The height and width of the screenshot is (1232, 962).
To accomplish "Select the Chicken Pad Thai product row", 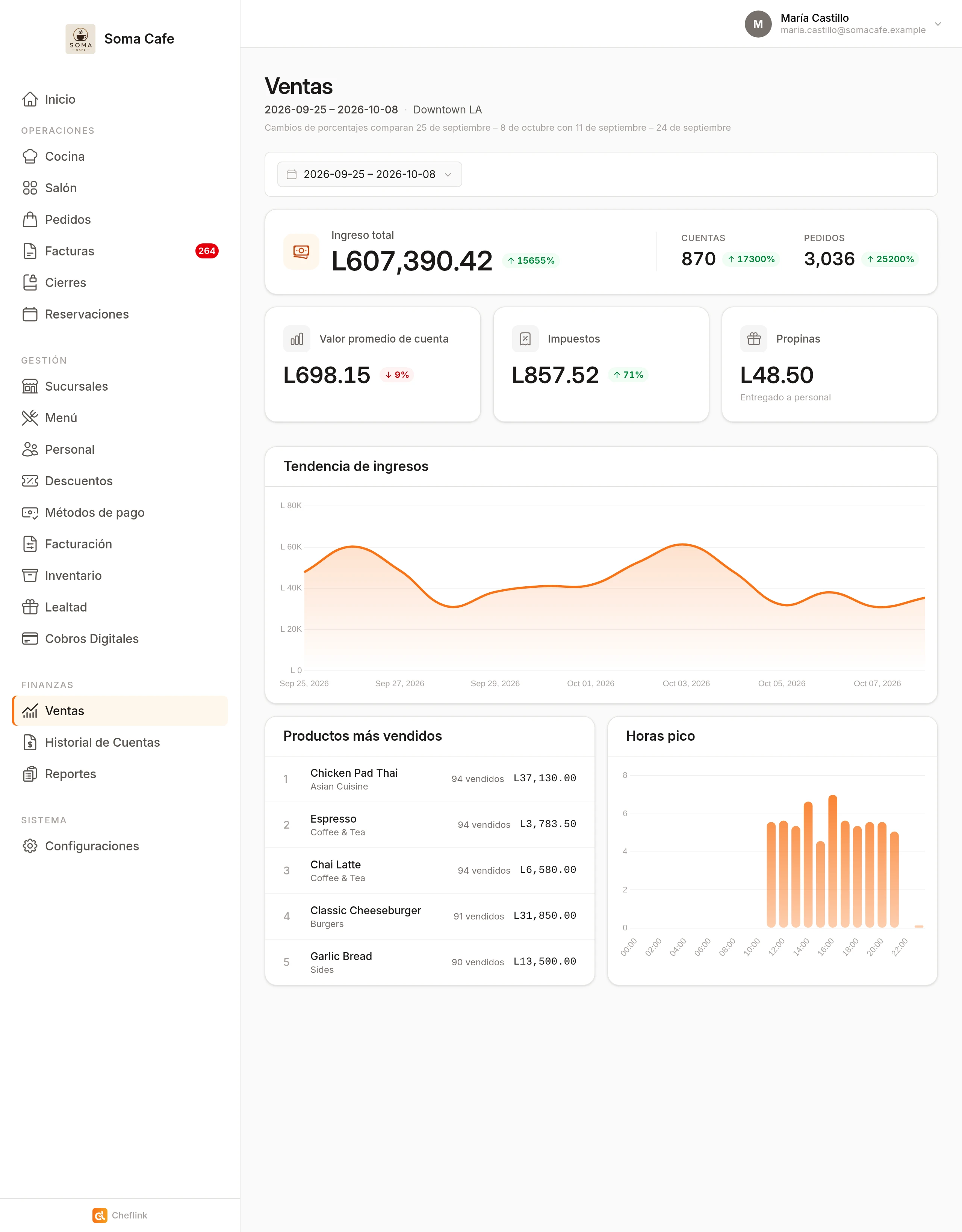I will [x=430, y=779].
